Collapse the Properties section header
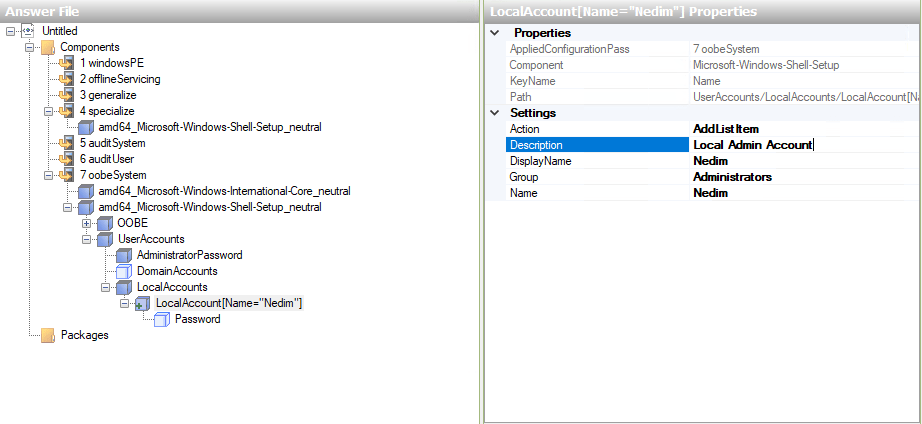Screen dimensions: 922x424 (496, 33)
